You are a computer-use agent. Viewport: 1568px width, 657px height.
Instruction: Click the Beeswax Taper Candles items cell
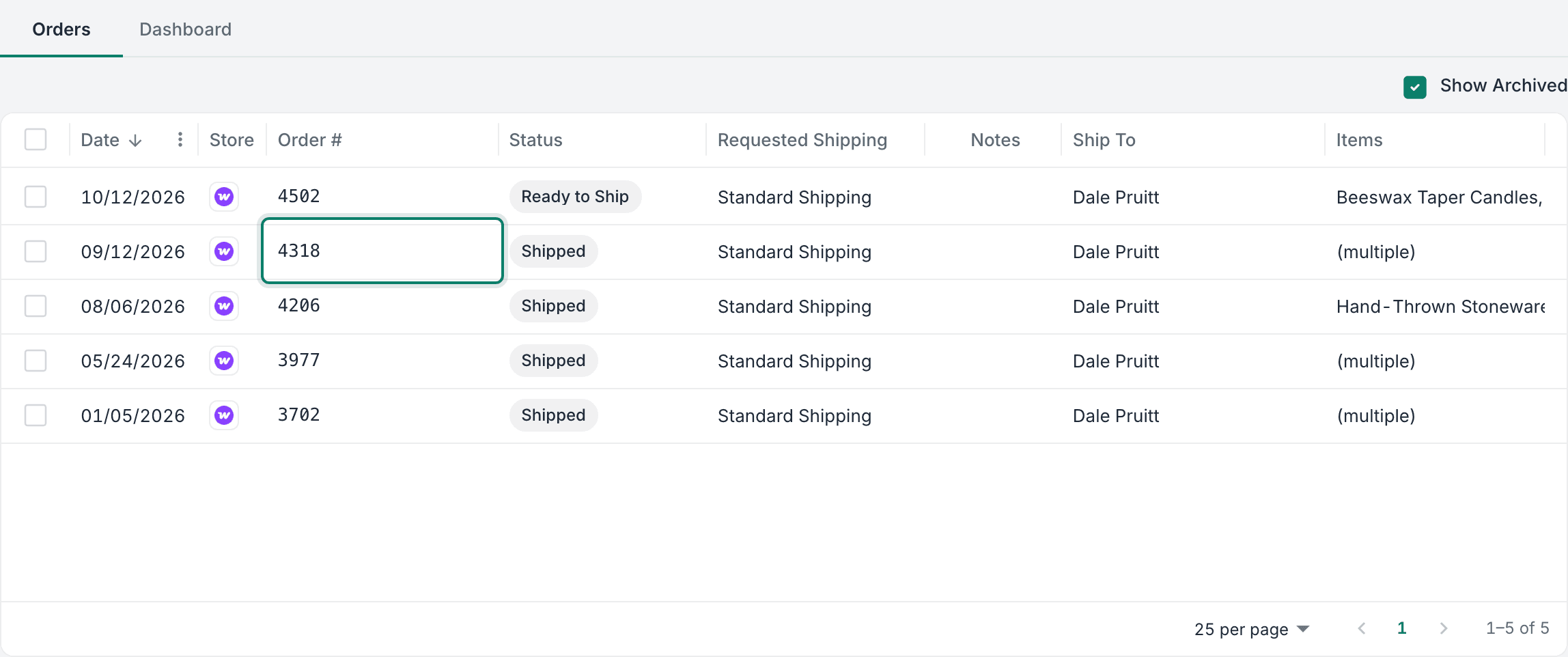tap(1440, 197)
